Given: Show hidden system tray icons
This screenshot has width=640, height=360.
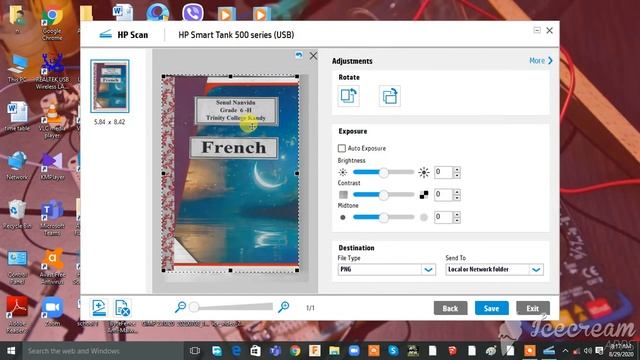Looking at the screenshot, I should pos(565,350).
